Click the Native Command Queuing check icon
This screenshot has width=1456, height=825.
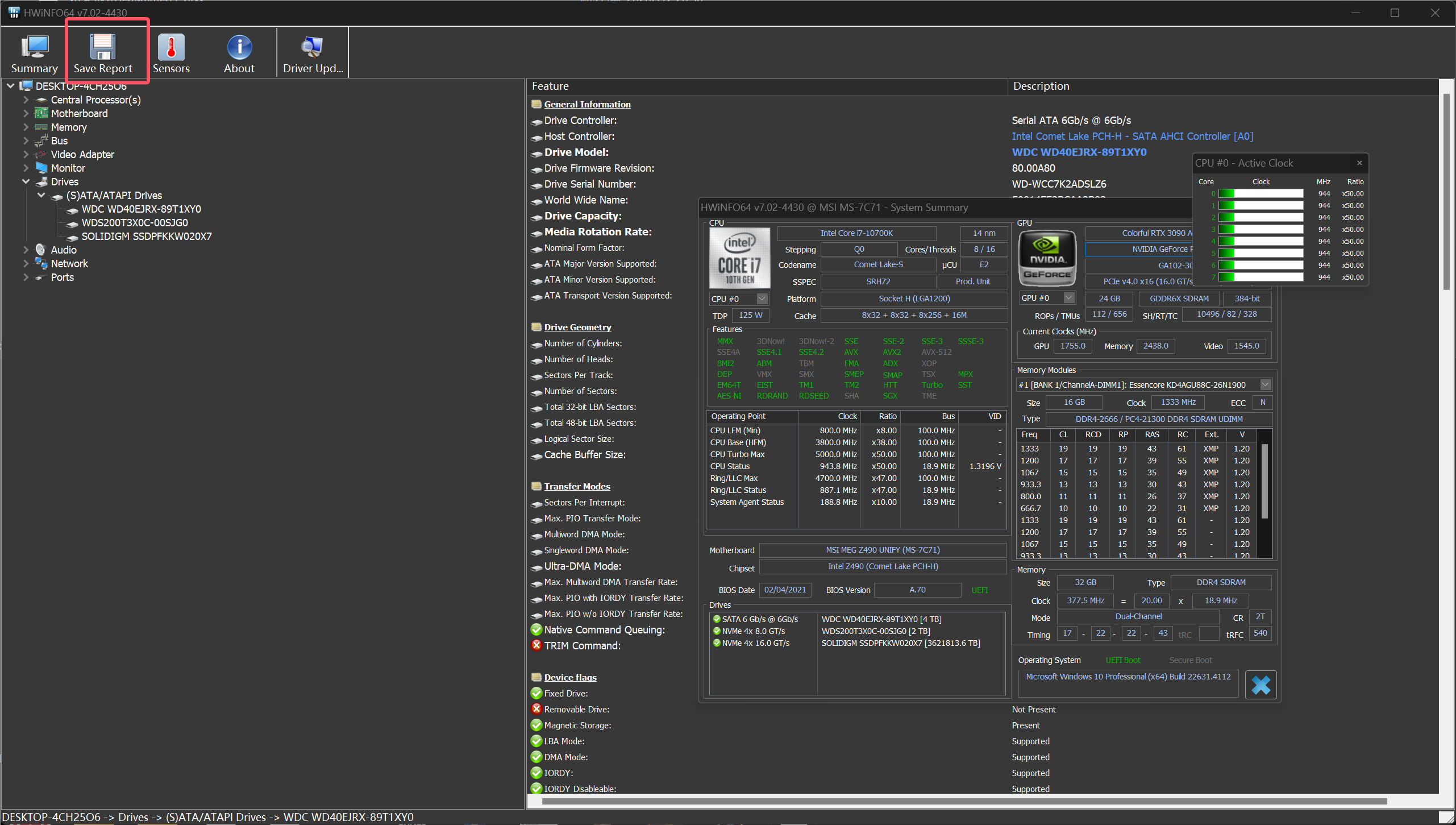click(536, 629)
